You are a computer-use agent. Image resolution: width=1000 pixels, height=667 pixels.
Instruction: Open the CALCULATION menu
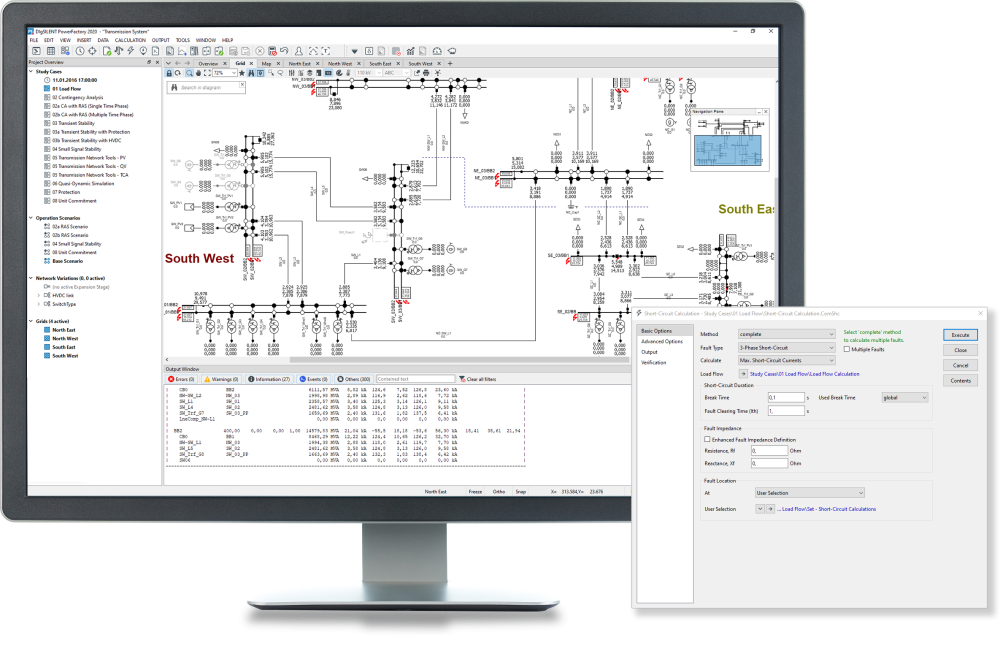click(130, 40)
